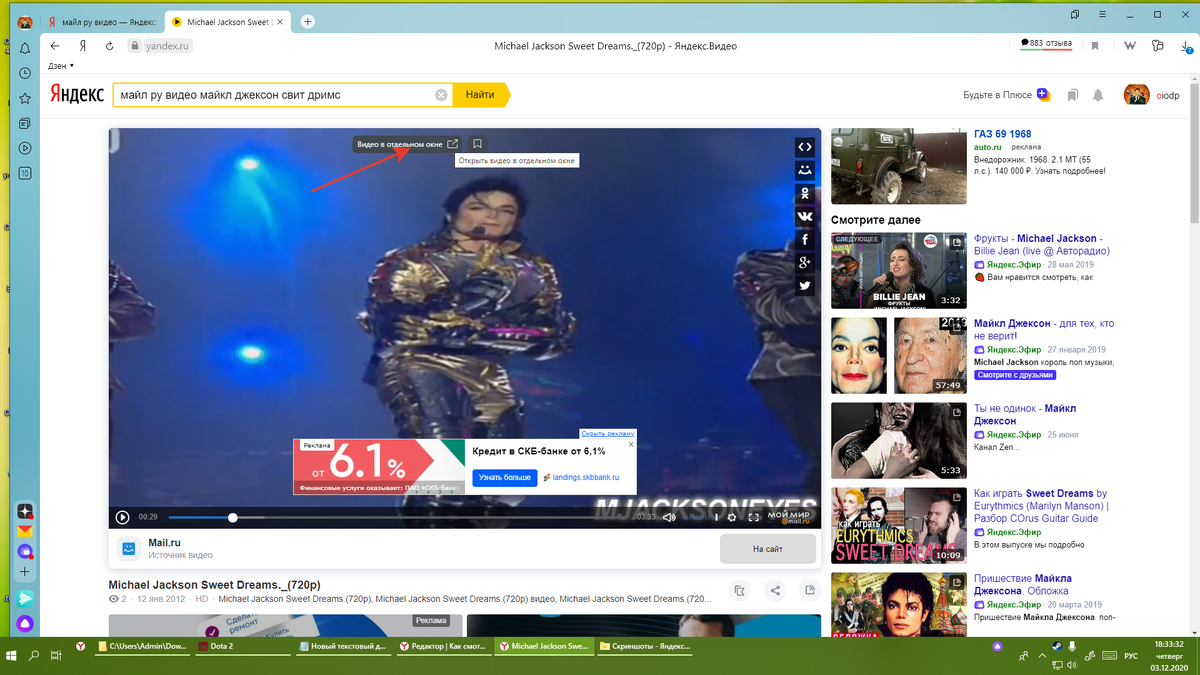Share video to Facebook
Screen dimensions: 1200x675
coord(804,239)
